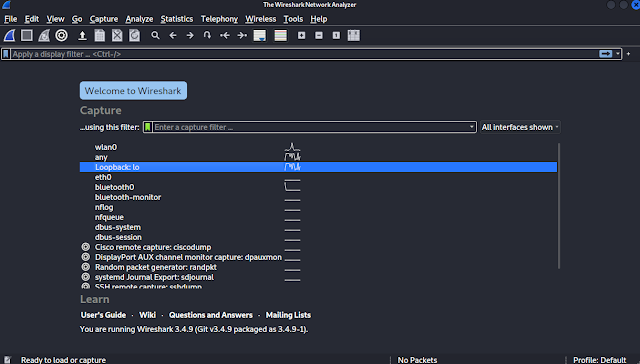Viewport: 640px width, 364px height.
Task: Open the Telephony menu
Action: pyautogui.click(x=219, y=19)
